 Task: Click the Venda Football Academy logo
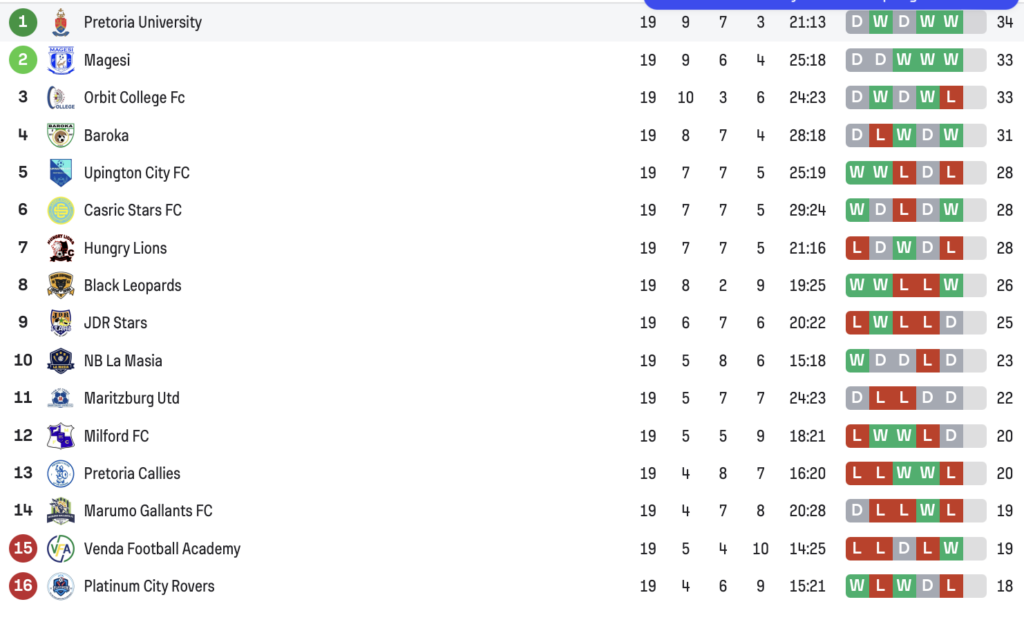(x=61, y=548)
